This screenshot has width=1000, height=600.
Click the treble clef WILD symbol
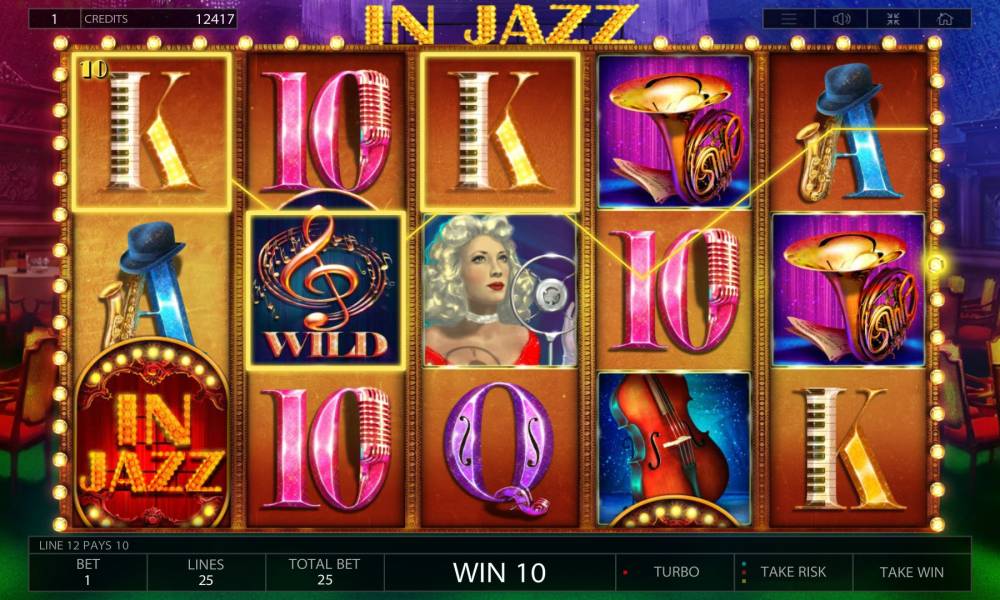325,290
